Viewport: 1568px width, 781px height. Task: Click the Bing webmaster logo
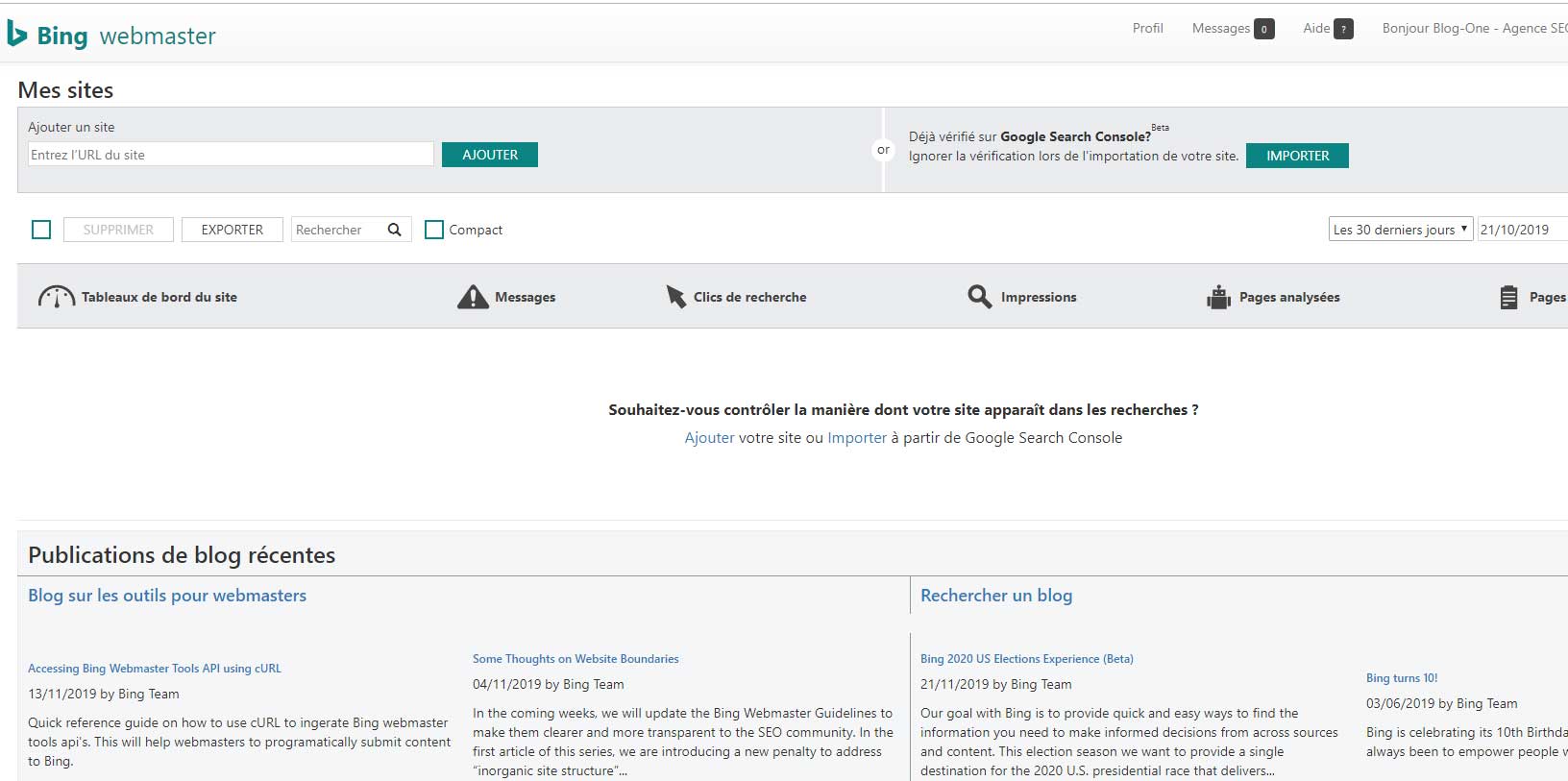pos(111,36)
